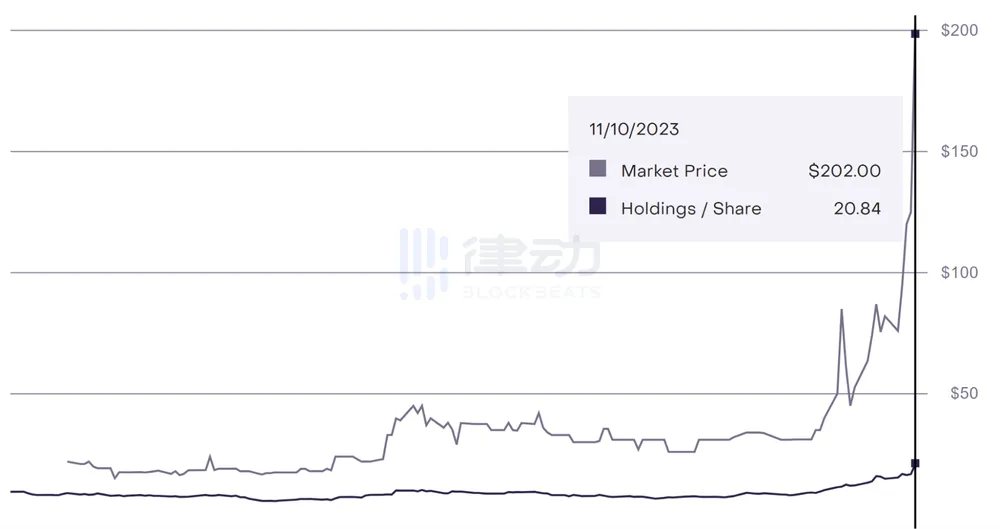Viewport: 1000px width, 529px height.
Task: Click the Holdings / Share dark color swatch
Action: pos(598,207)
